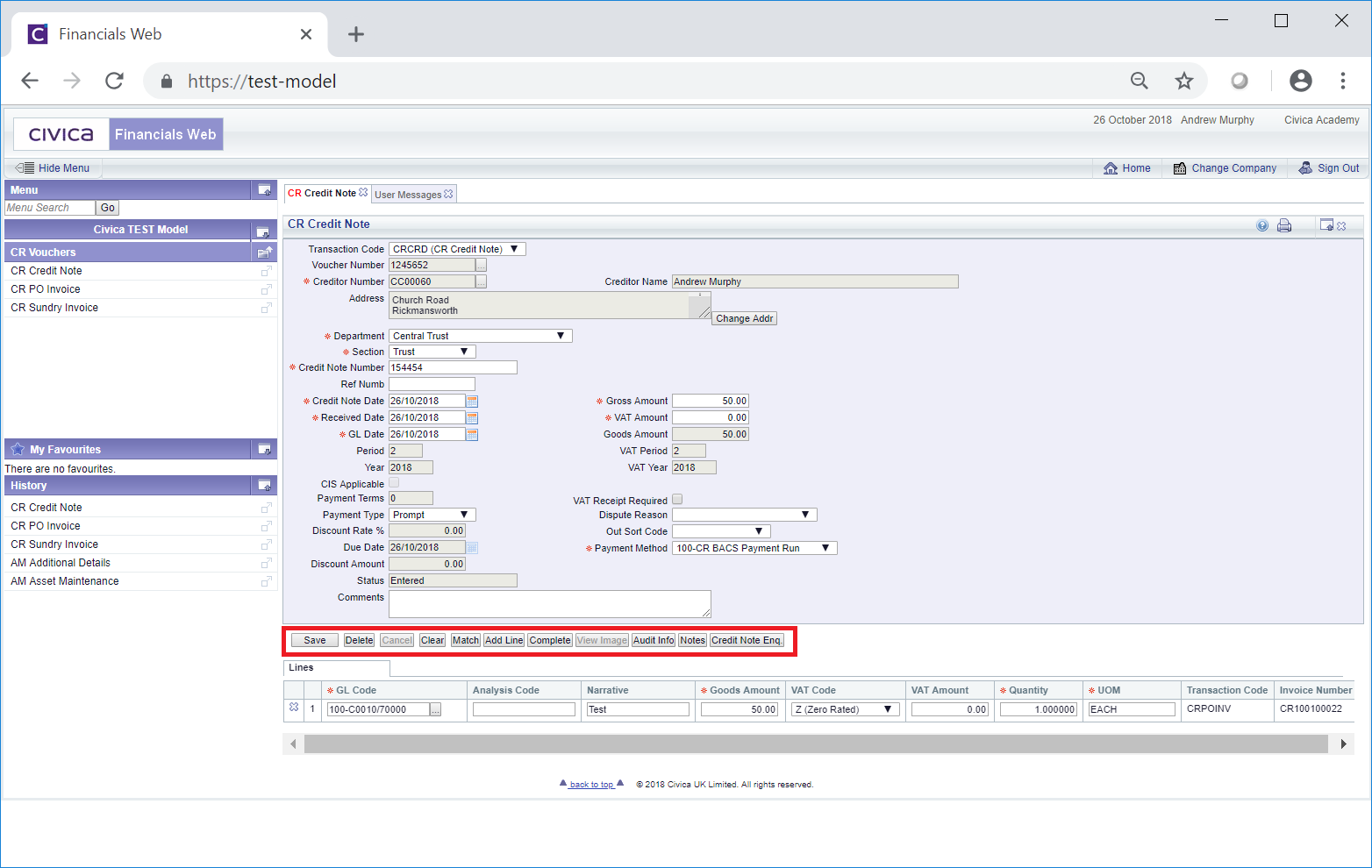This screenshot has width=1372, height=868.
Task: Click Hide Menu
Action: tap(53, 168)
